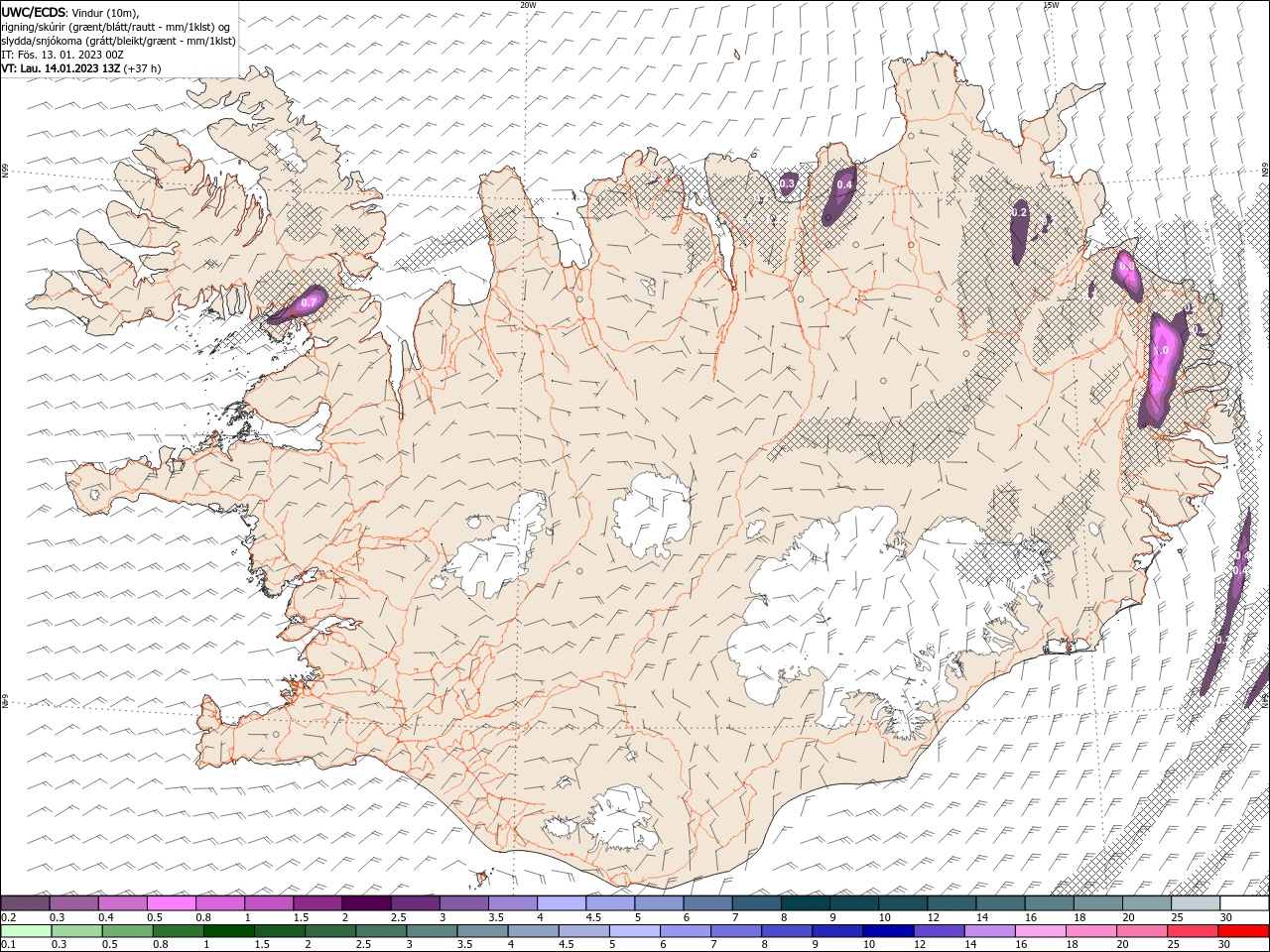Click the upper legend row's 25 light grey swatch
The image size is (1270, 952).
[1197, 903]
